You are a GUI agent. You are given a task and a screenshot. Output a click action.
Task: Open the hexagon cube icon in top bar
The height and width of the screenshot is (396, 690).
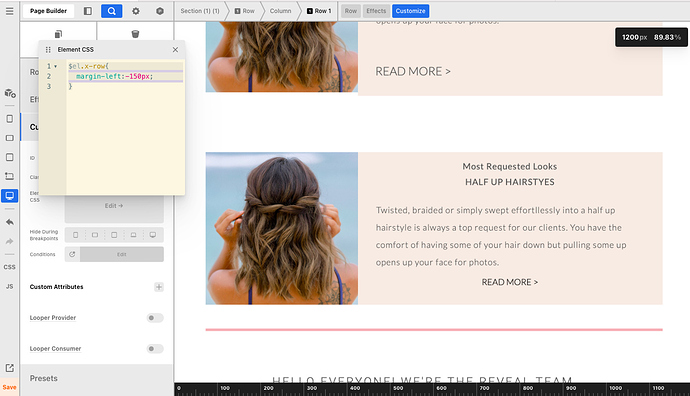coord(160,11)
